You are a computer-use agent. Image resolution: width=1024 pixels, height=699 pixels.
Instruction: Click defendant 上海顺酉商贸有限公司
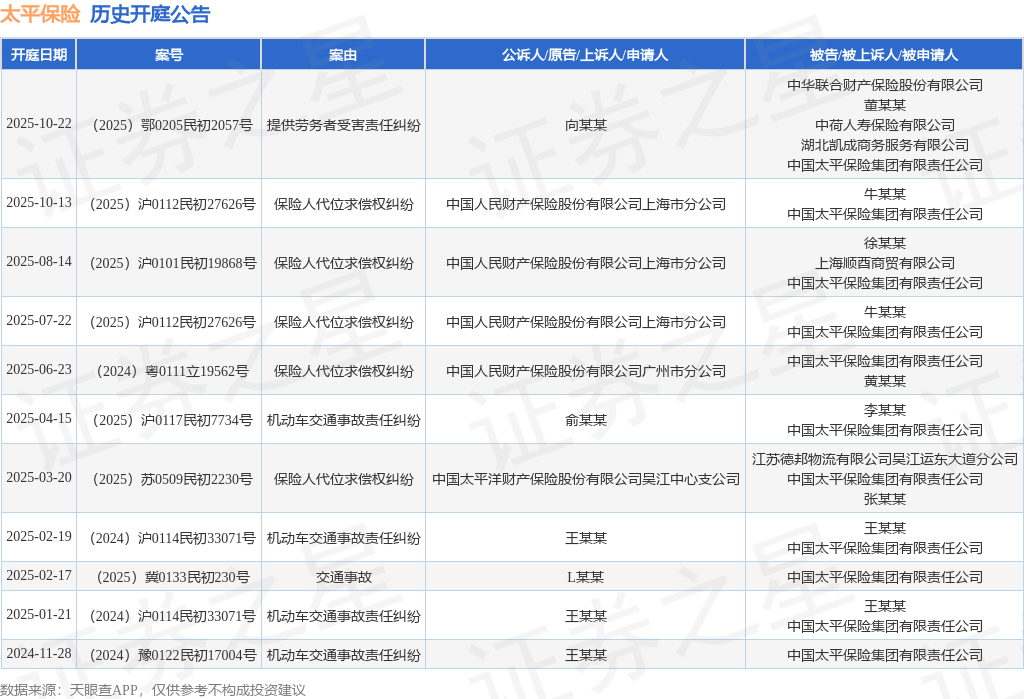coord(884,263)
